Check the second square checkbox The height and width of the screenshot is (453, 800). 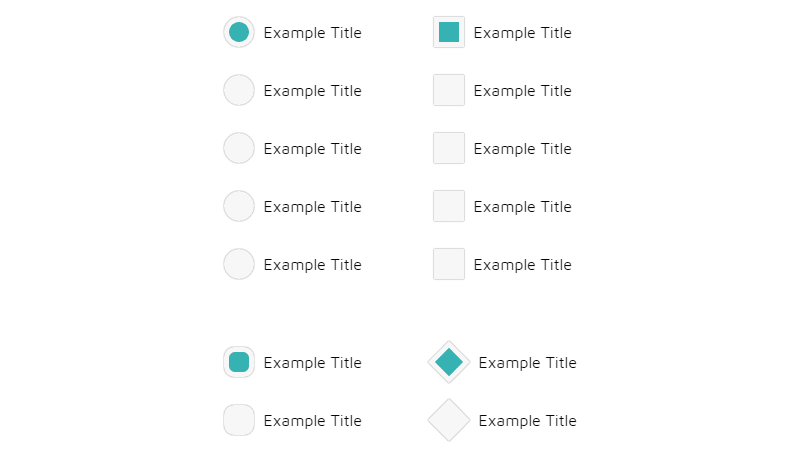coord(449,90)
